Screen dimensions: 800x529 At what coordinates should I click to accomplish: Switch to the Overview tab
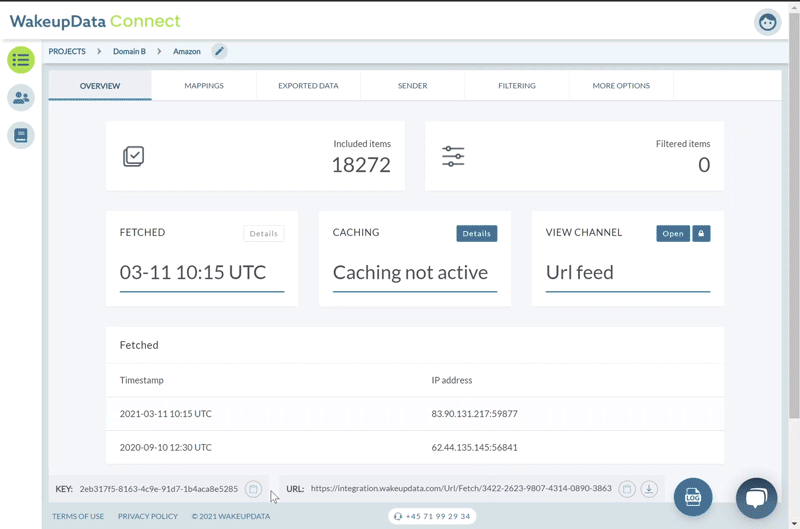(100, 86)
